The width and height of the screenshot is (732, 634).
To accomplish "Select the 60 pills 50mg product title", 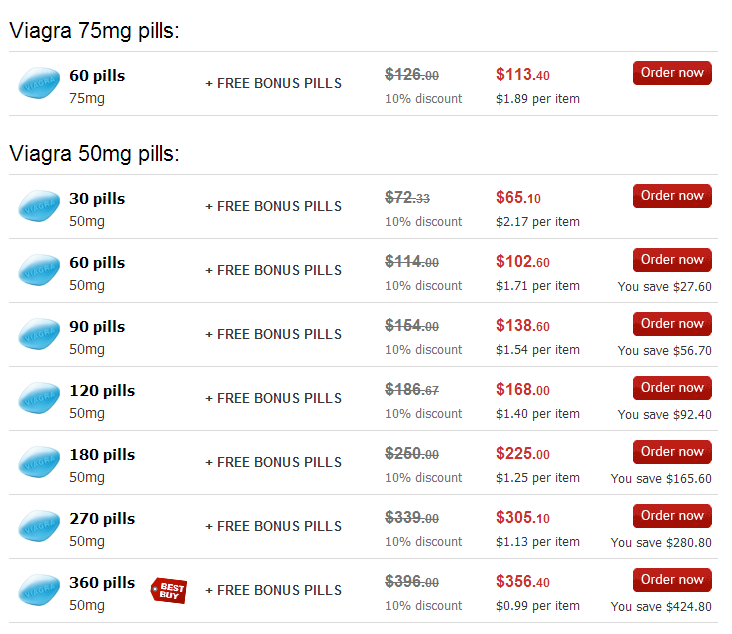I will [97, 263].
